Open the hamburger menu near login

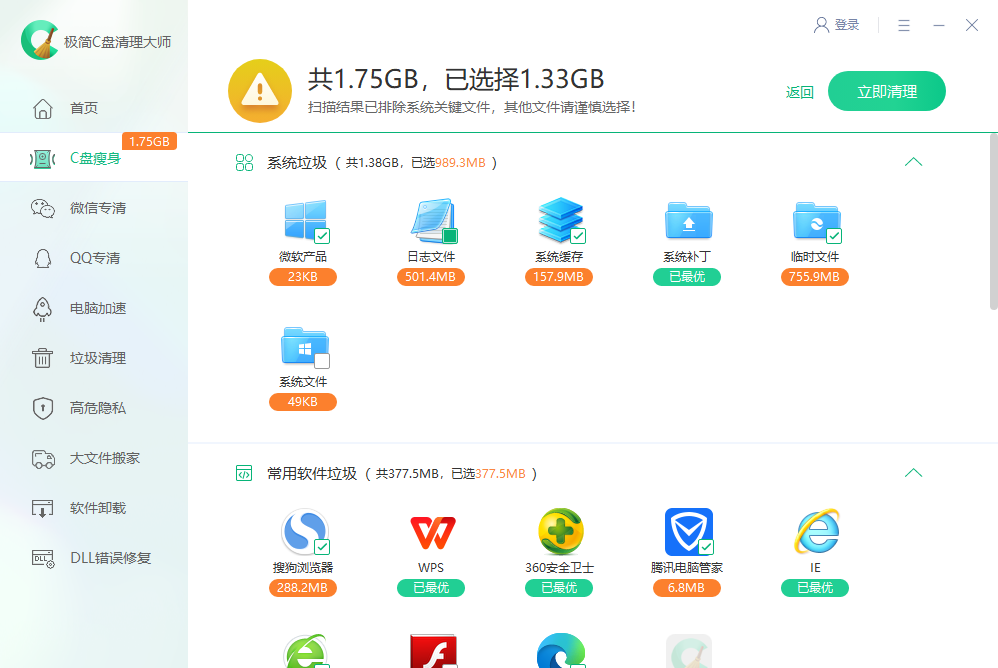point(903,24)
